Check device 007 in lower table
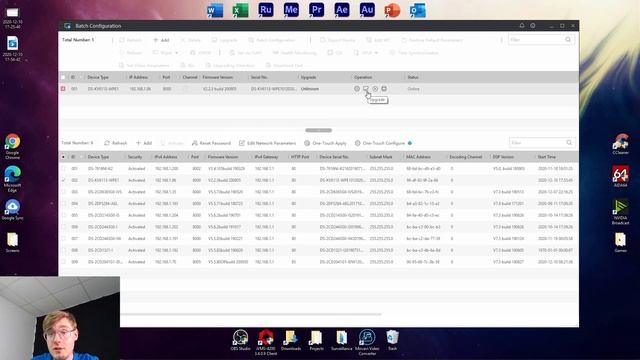Image resolution: width=640 pixels, height=360 pixels. 63,238
